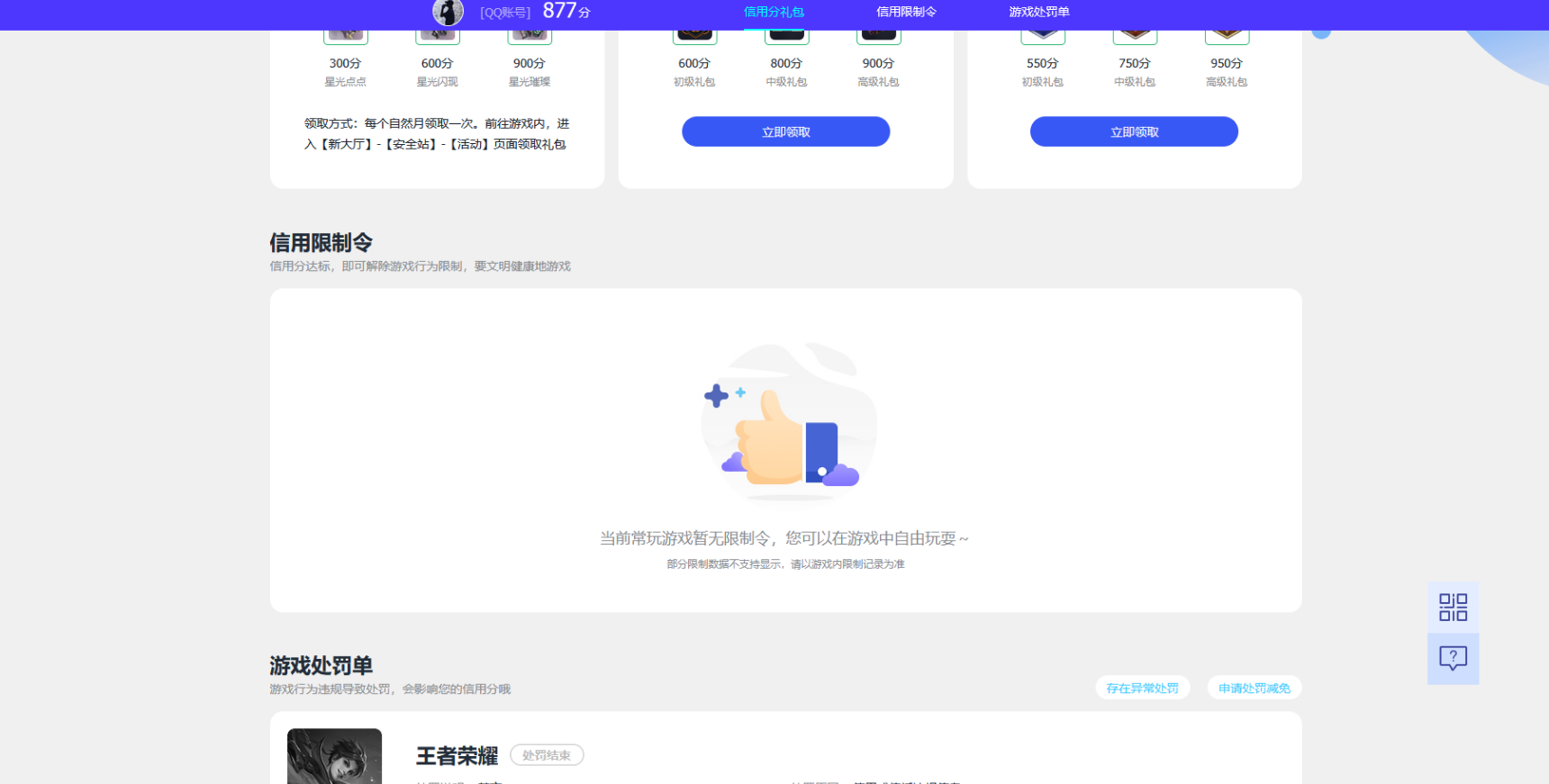The height and width of the screenshot is (784, 1549).
Task: Select the 900分 高级礼包 reward
Action: (x=878, y=59)
